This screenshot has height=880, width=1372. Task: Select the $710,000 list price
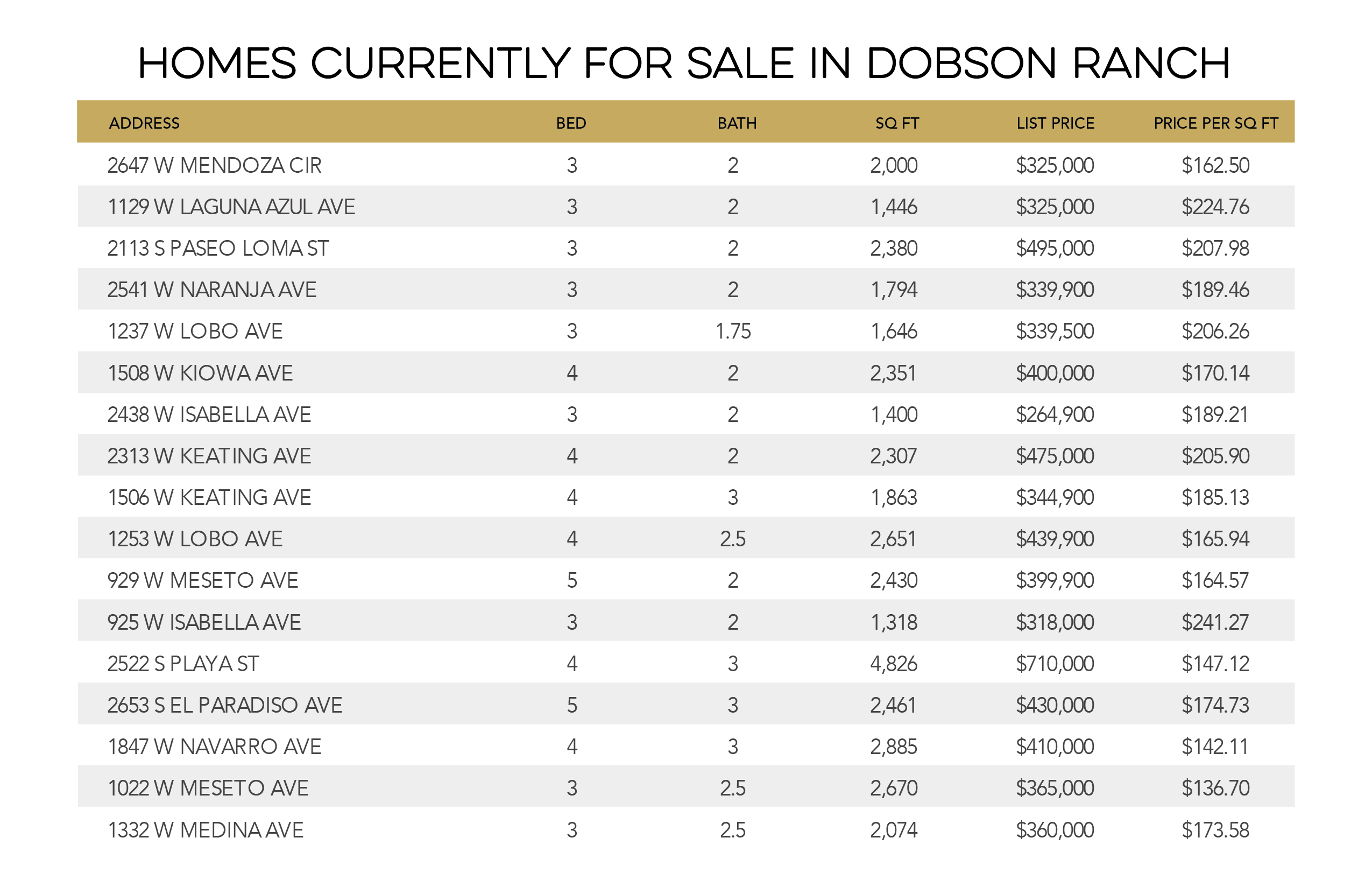pyautogui.click(x=1055, y=664)
